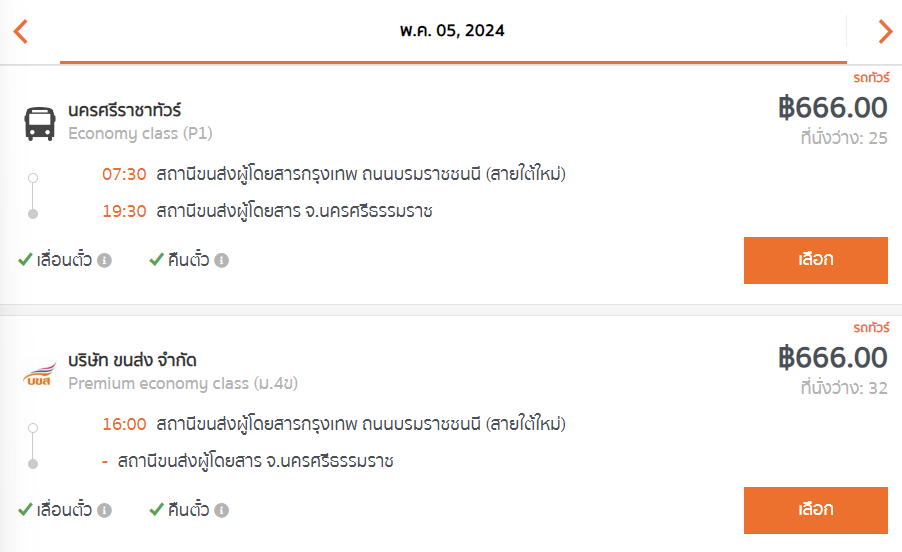
Task: Select the 16:00 บริษัท ขนส่ง trip with เลือก
Action: [x=816, y=511]
